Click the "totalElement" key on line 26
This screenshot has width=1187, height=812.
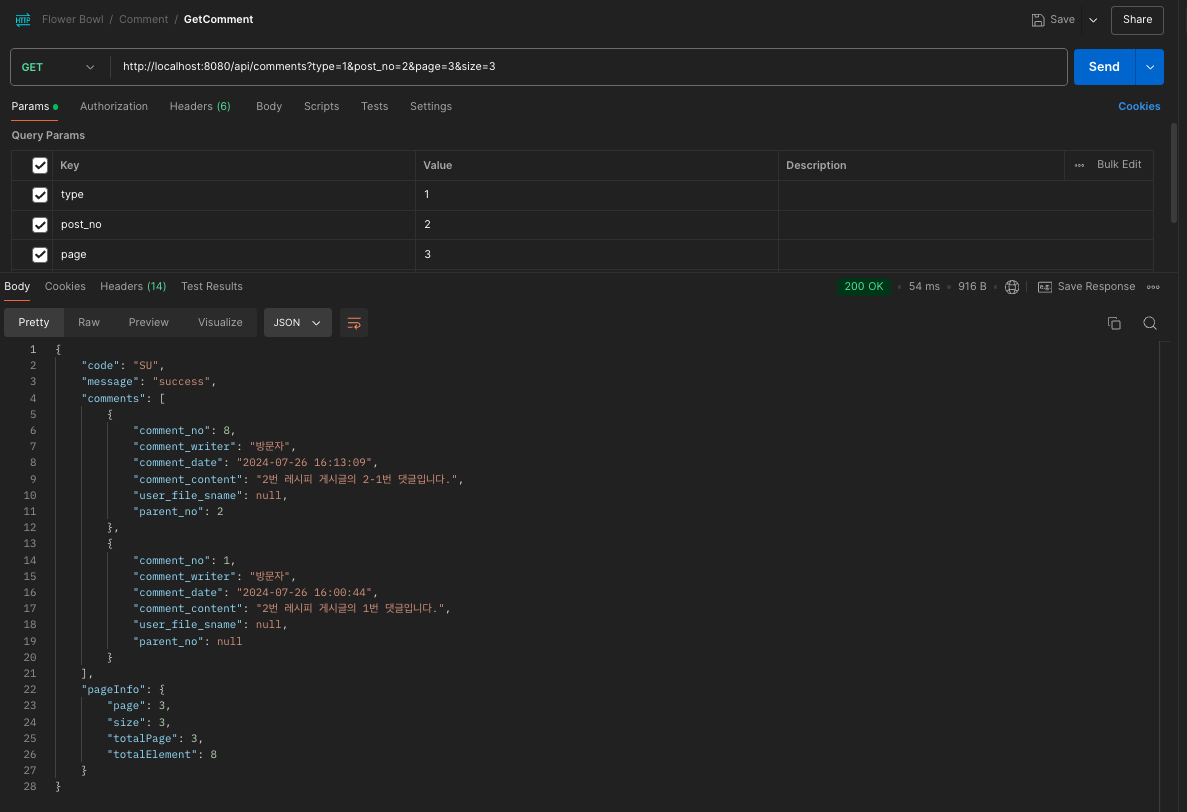[151, 754]
